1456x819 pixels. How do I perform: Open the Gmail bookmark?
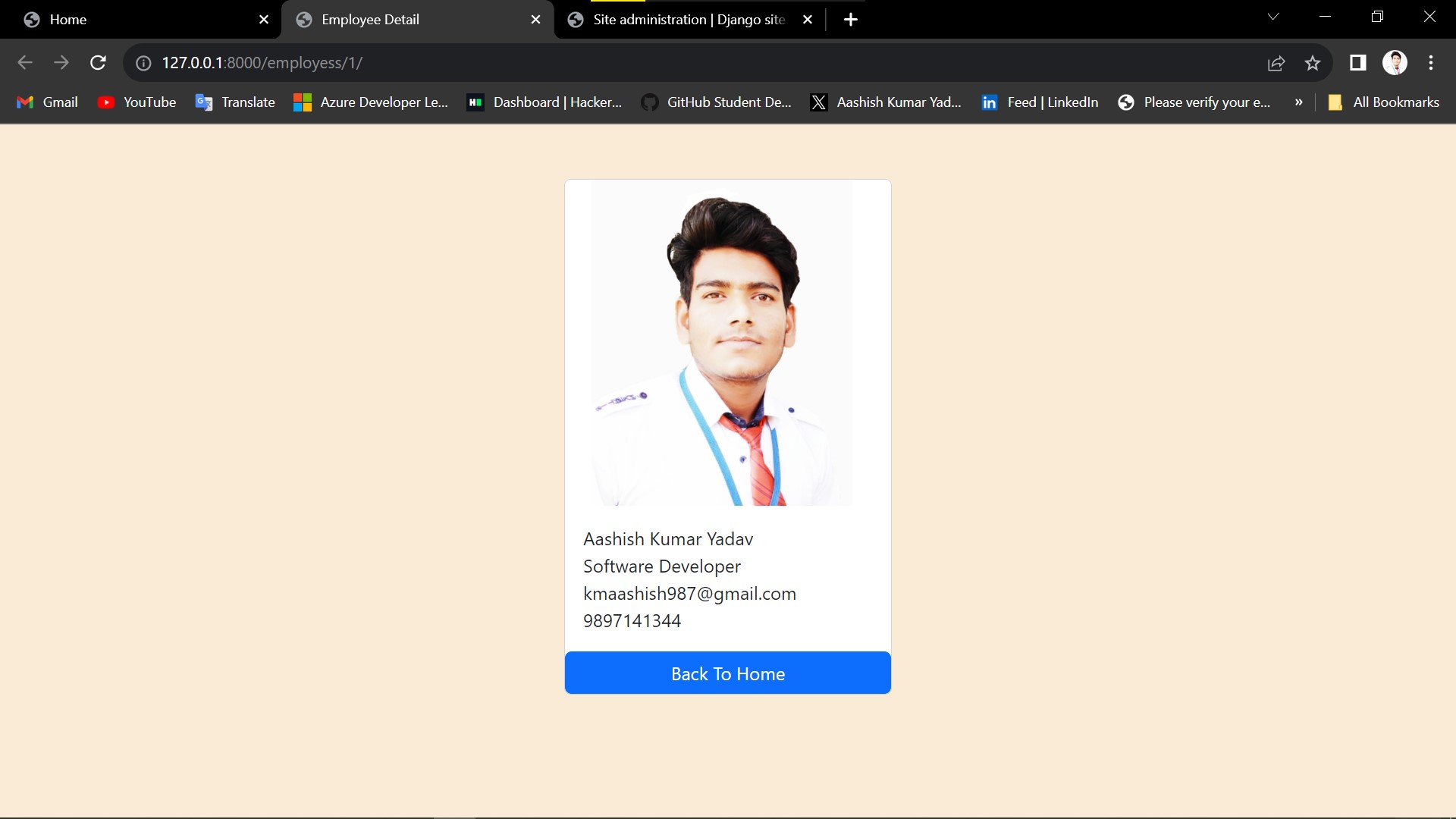pos(47,102)
